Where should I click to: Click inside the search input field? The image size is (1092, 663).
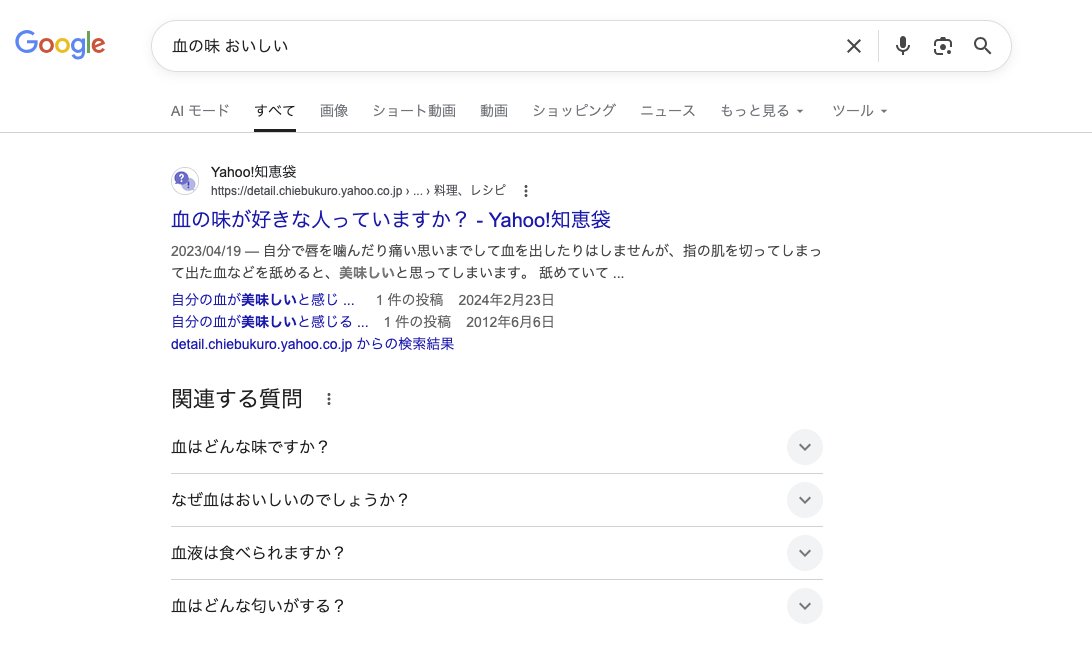[x=490, y=46]
